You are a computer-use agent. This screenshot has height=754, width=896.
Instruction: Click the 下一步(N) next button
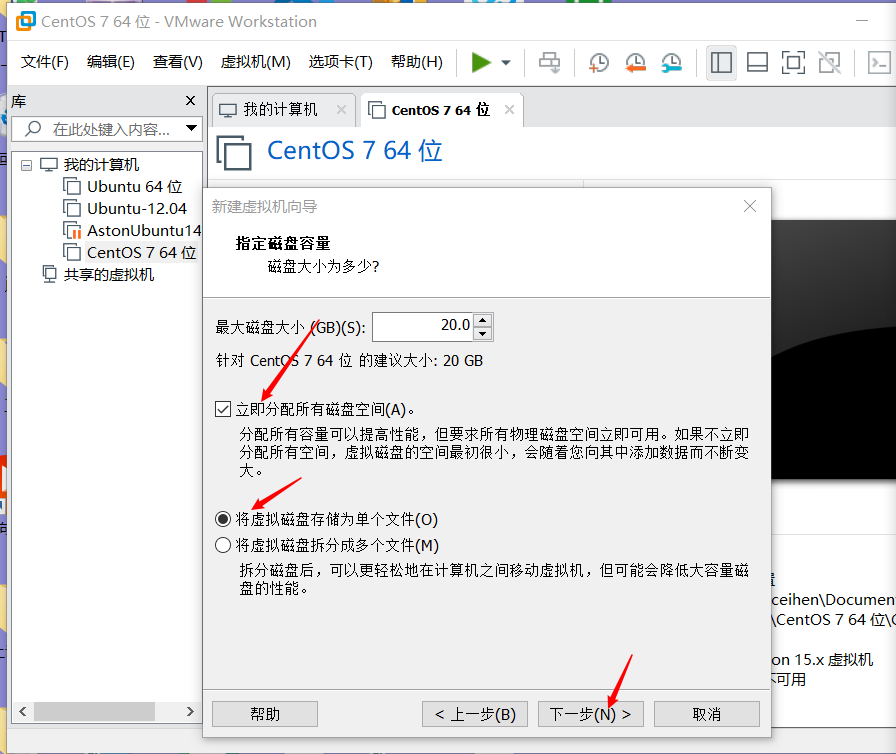click(591, 714)
